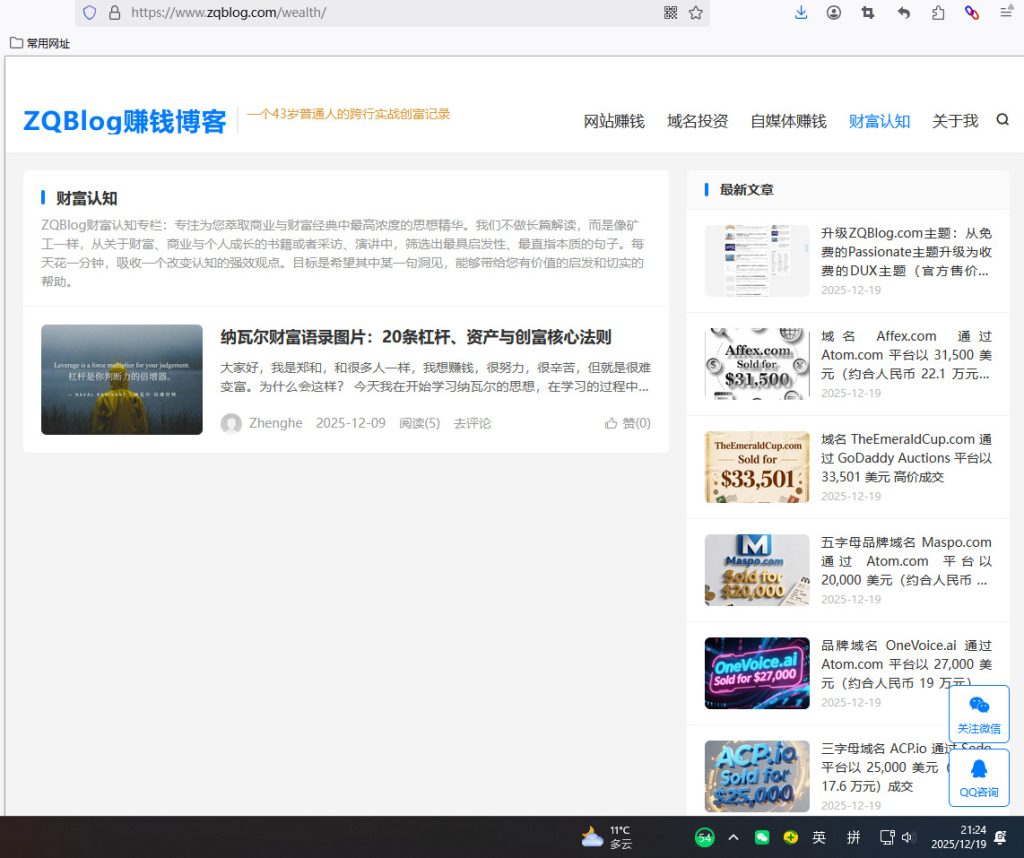Viewport: 1024px width, 858px height.
Task: Click the Zhenghe author name link
Action: point(276,423)
